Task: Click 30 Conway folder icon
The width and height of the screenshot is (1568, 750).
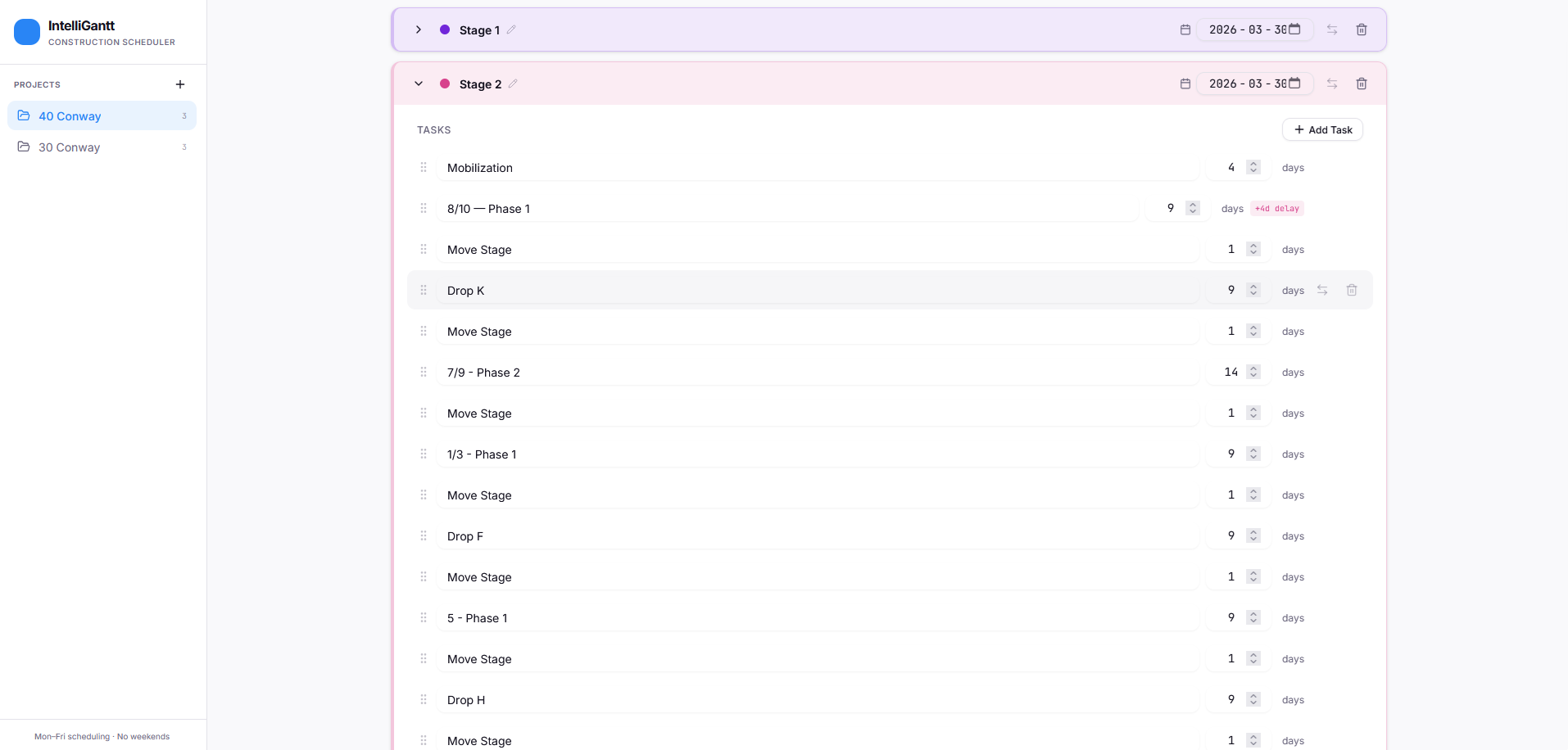Action: (x=24, y=147)
